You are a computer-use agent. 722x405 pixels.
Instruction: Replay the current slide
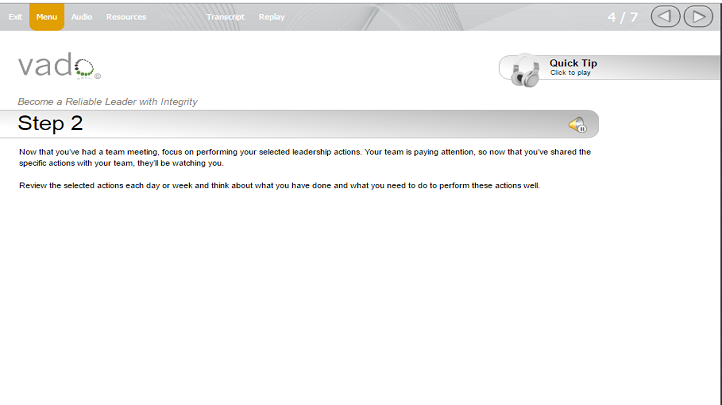pyautogui.click(x=272, y=17)
